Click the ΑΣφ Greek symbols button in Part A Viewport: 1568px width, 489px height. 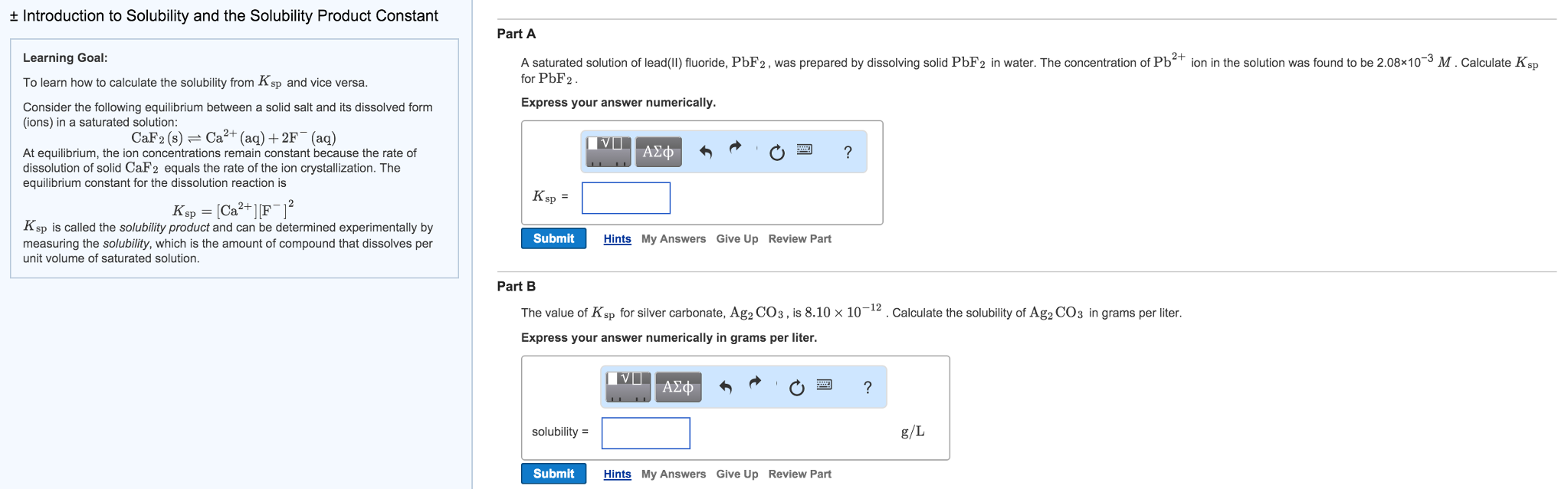pyautogui.click(x=657, y=151)
